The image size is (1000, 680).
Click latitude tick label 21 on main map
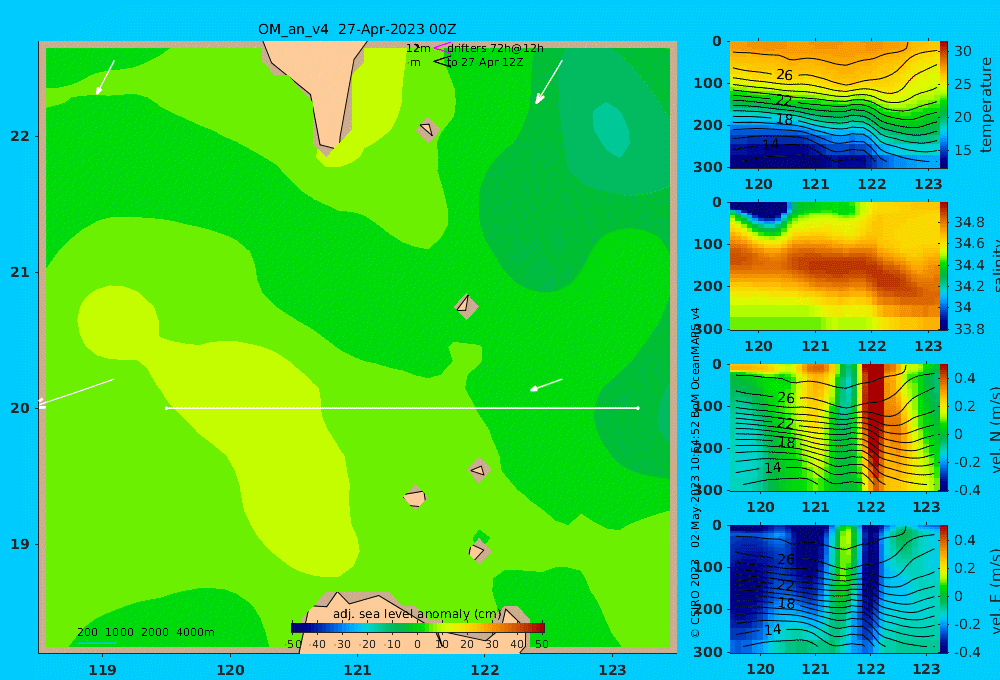(x=20, y=272)
